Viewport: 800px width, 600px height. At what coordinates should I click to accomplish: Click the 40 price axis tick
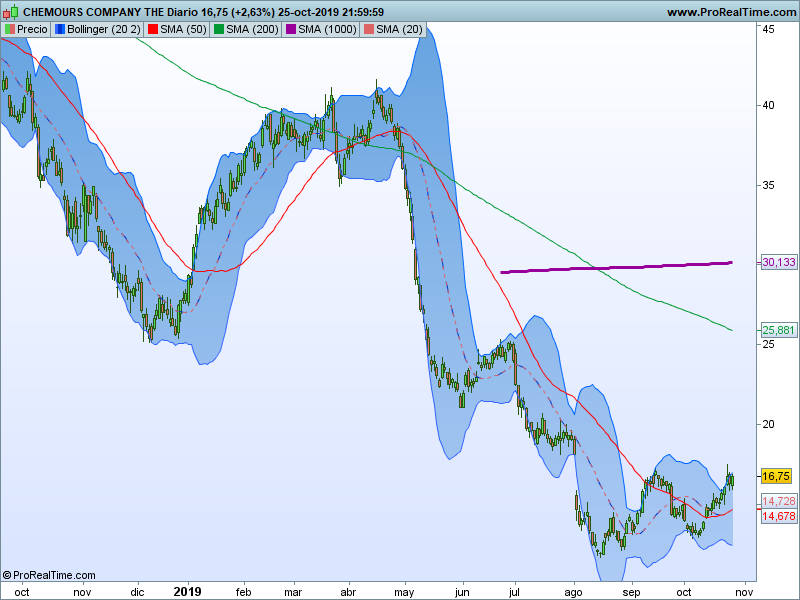[x=768, y=105]
